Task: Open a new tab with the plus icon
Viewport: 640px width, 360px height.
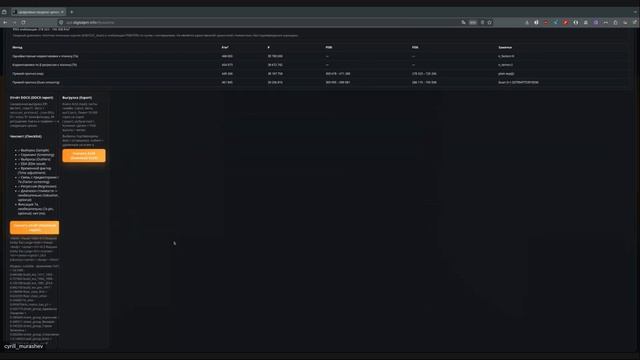Action: pos(72,12)
